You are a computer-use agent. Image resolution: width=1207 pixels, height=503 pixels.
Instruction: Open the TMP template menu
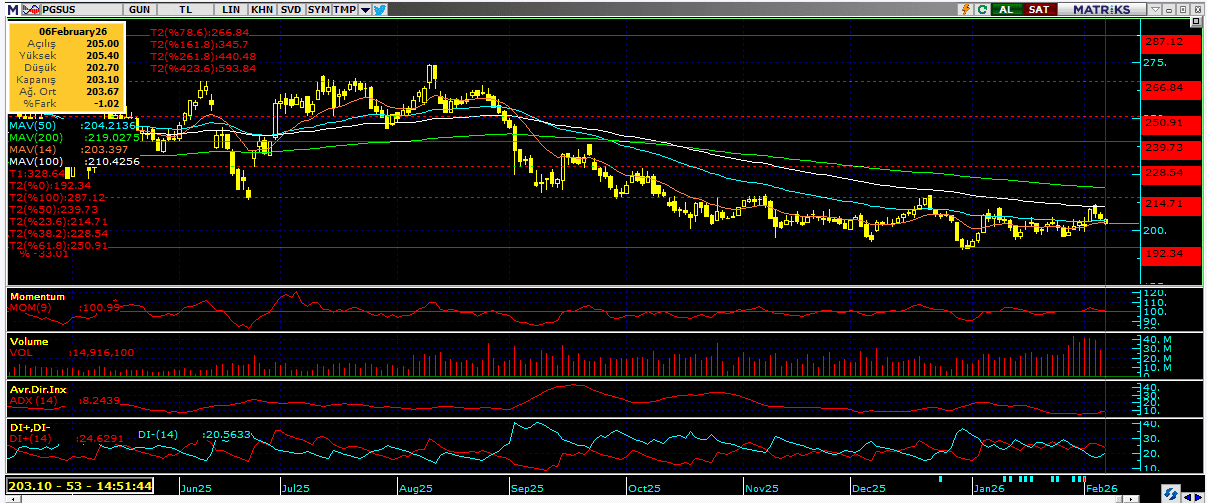[x=344, y=9]
